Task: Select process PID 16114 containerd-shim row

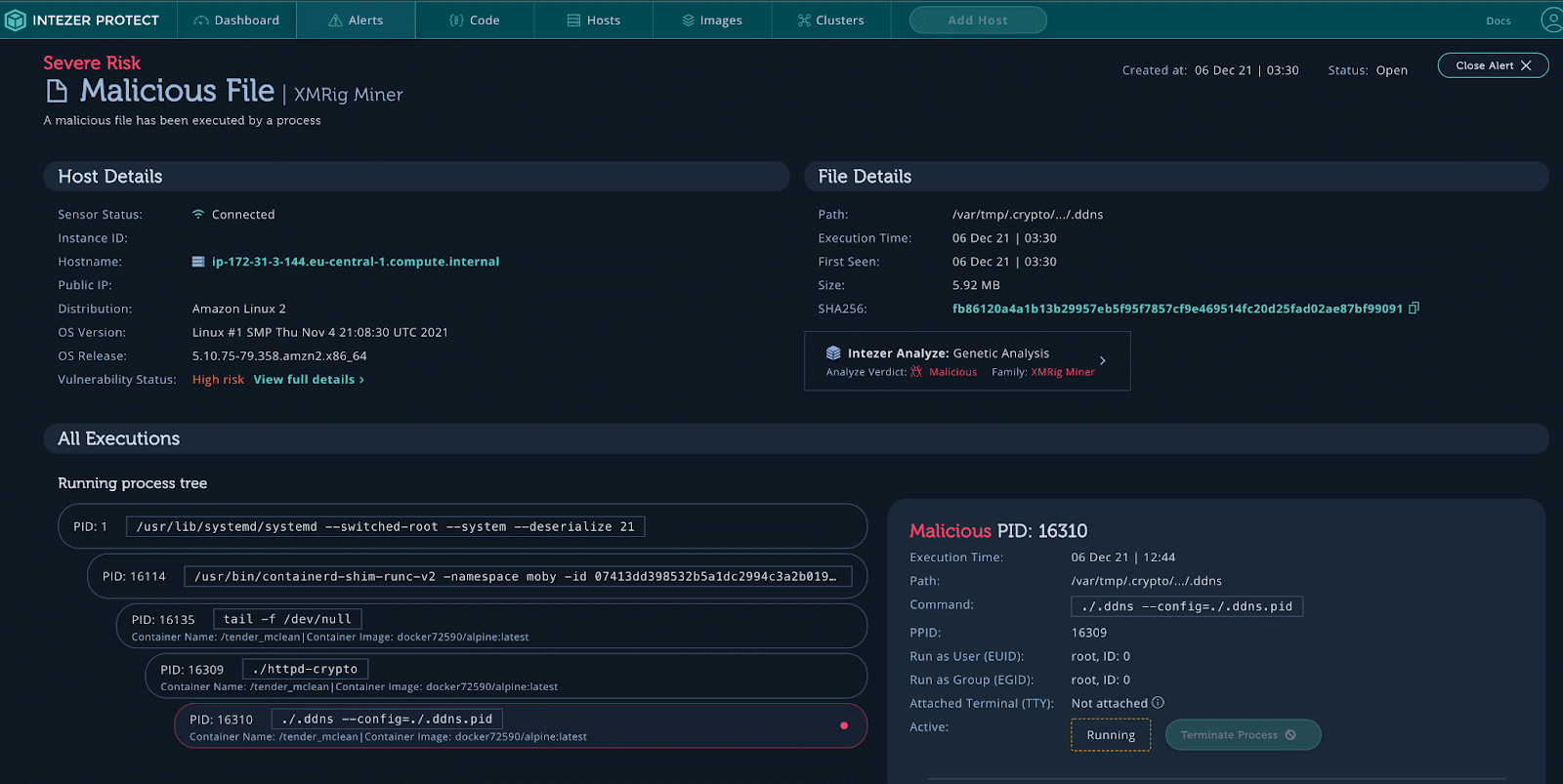Action: (477, 576)
